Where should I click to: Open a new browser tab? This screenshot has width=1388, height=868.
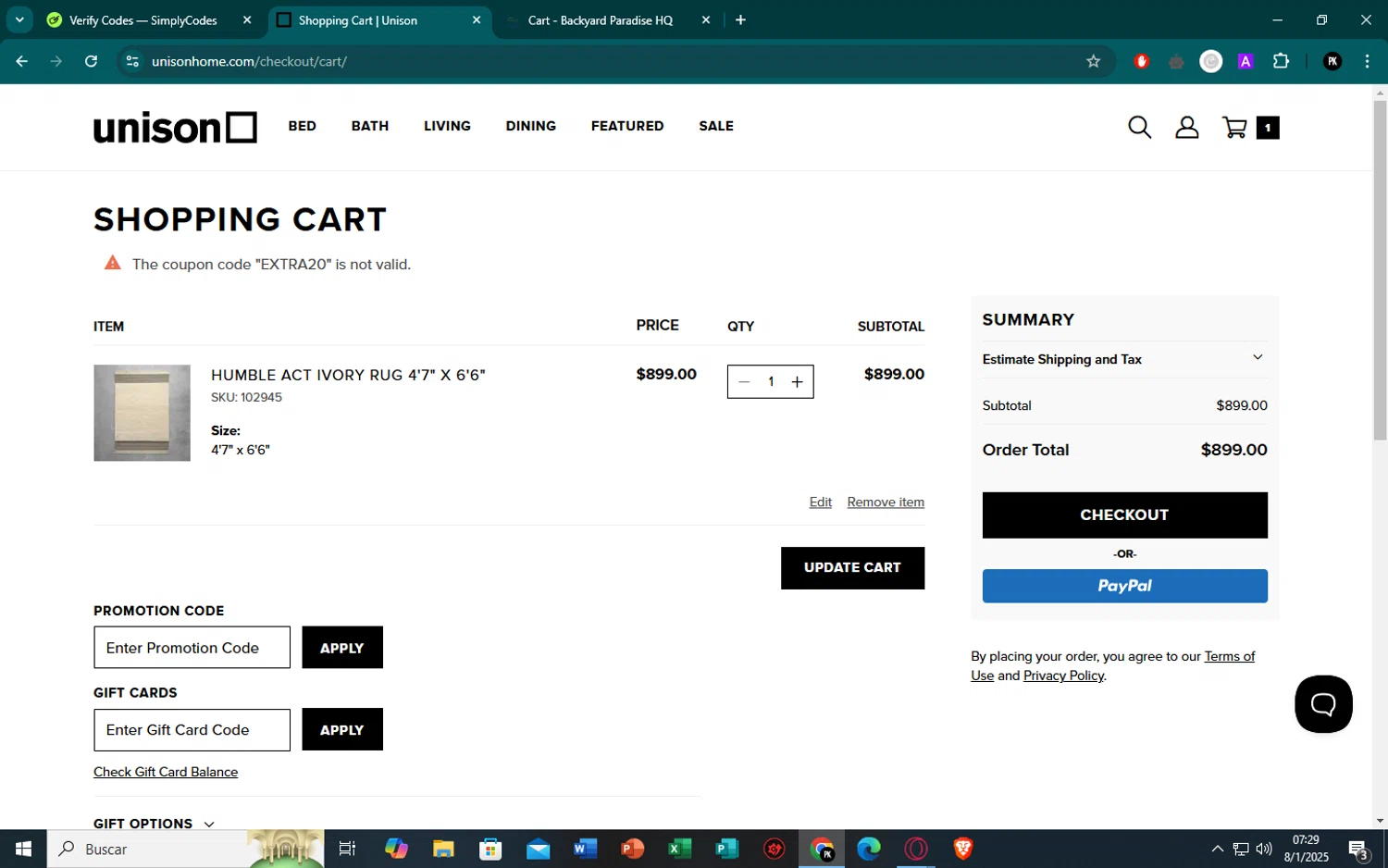[740, 20]
